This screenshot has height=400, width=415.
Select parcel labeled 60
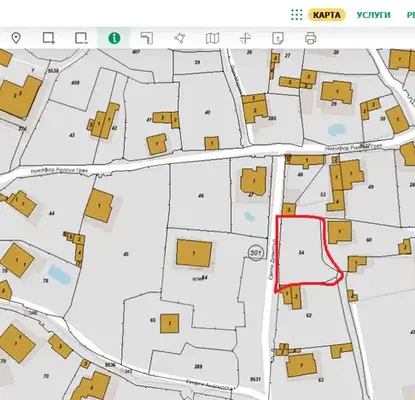369,240
